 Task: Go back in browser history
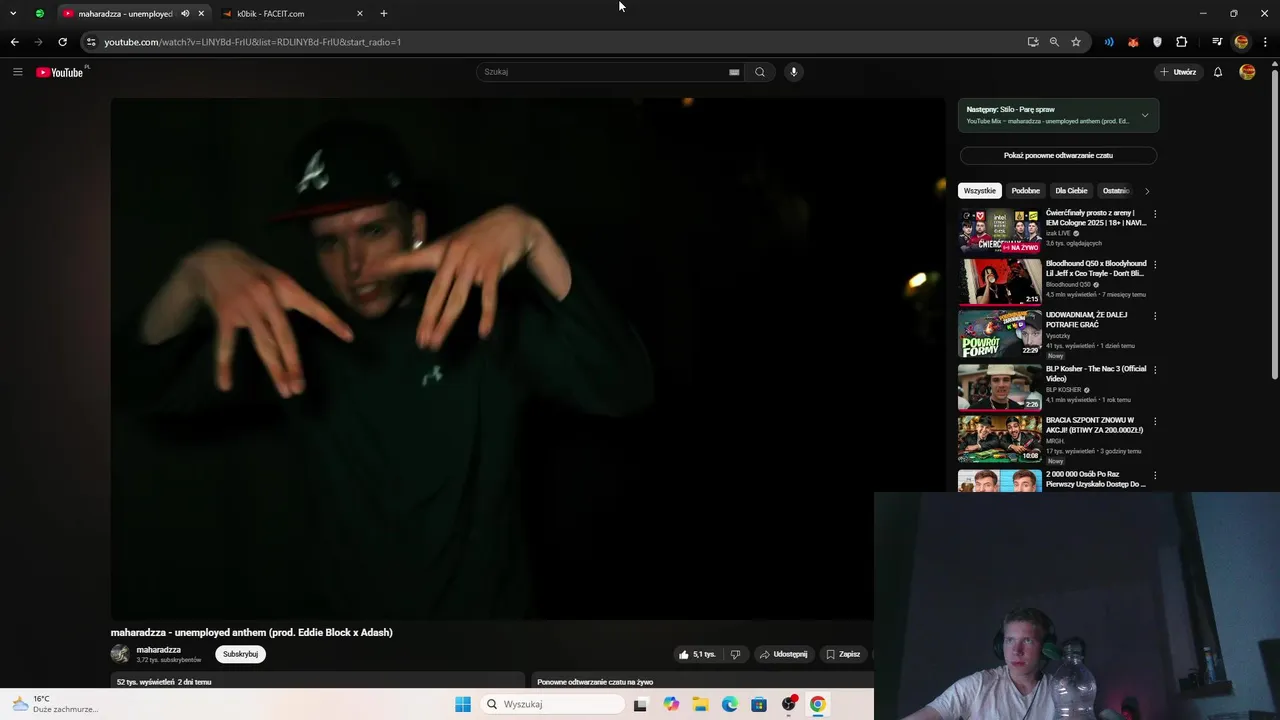click(x=14, y=42)
